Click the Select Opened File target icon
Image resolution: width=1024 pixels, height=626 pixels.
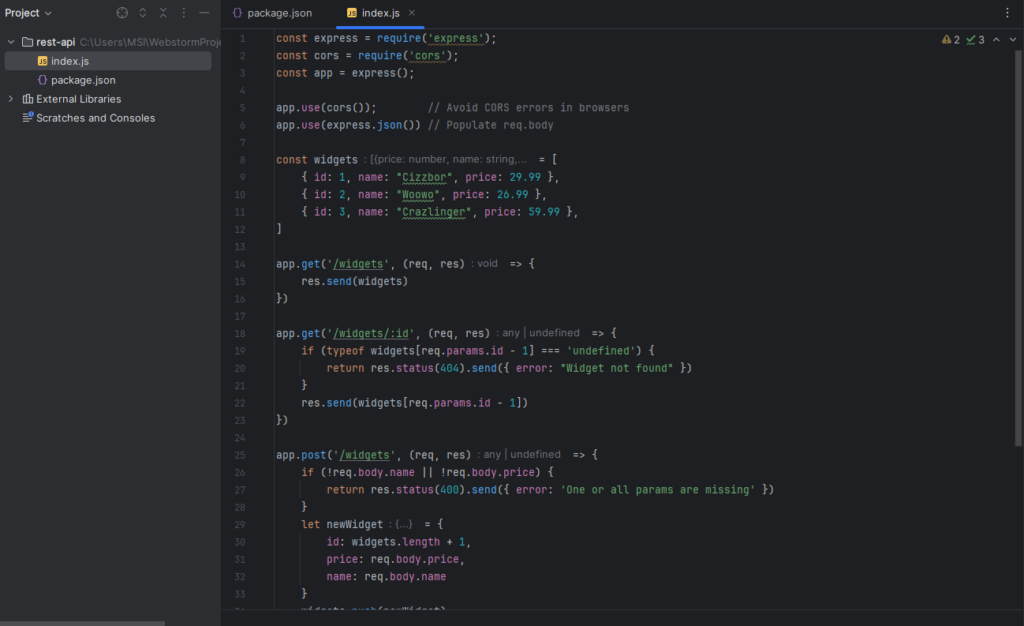click(x=122, y=13)
